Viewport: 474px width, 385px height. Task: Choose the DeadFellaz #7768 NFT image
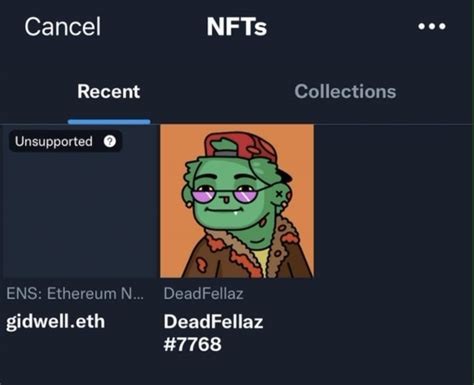(x=237, y=201)
